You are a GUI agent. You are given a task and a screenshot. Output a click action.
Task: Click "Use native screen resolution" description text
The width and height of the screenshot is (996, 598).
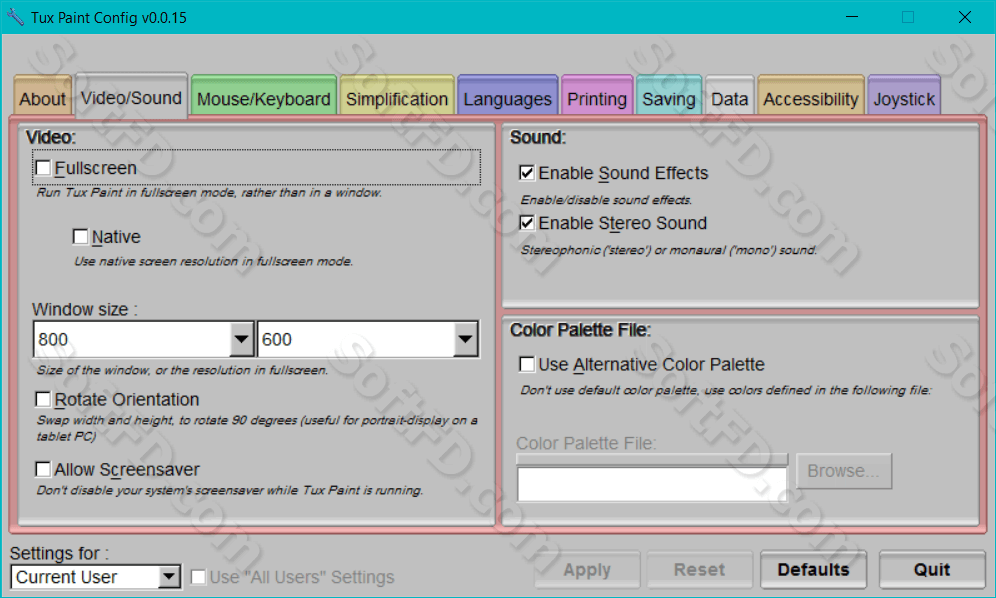(x=213, y=261)
